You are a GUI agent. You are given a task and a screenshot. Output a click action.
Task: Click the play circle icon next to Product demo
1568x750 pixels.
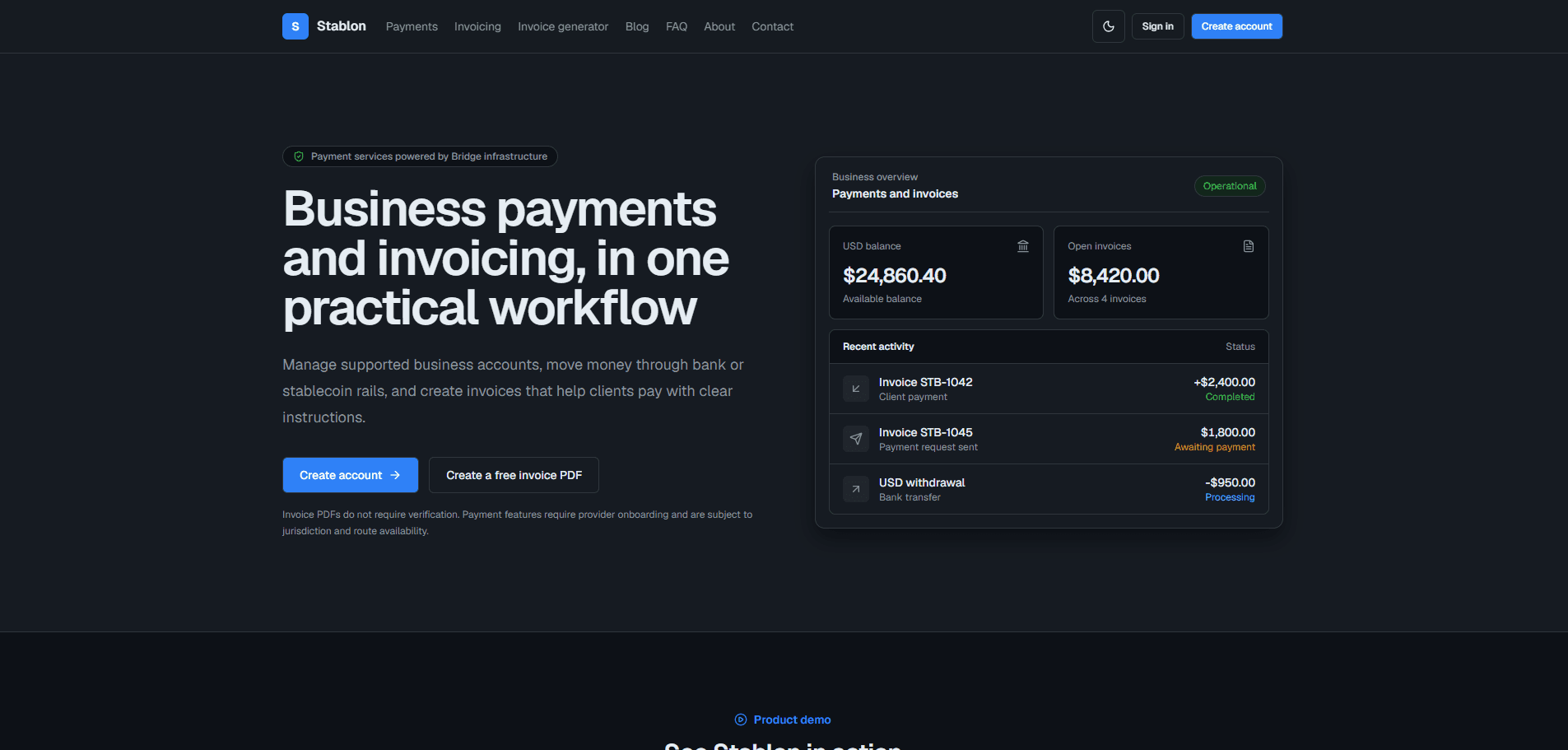tap(741, 720)
